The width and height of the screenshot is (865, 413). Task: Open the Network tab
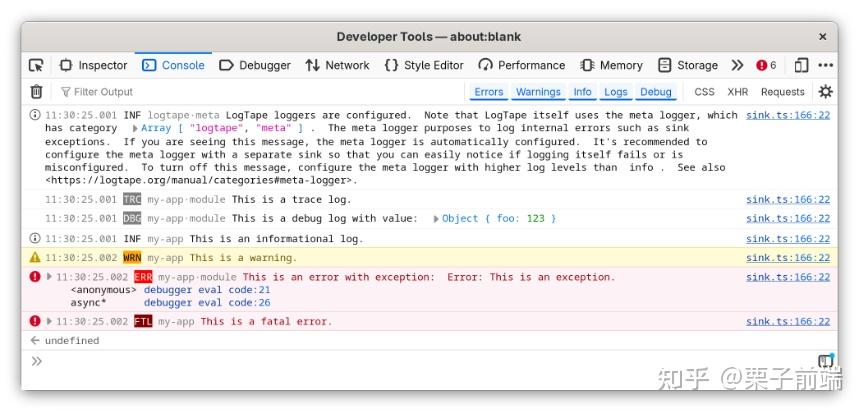[x=337, y=66]
